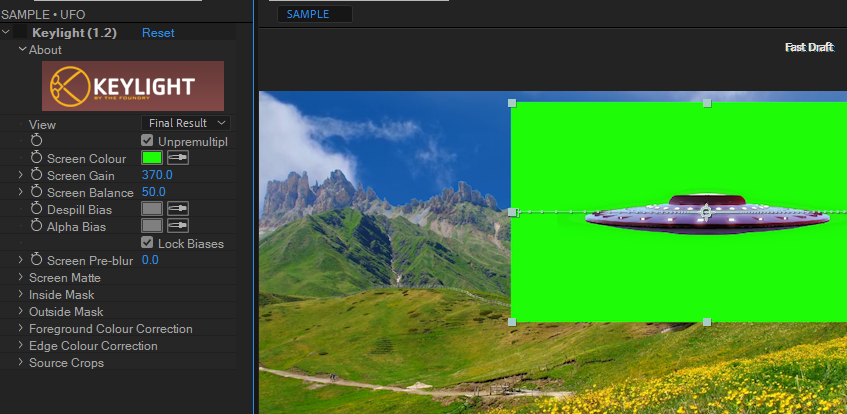Collapse the About section
This screenshot has height=414, width=847.
22,49
